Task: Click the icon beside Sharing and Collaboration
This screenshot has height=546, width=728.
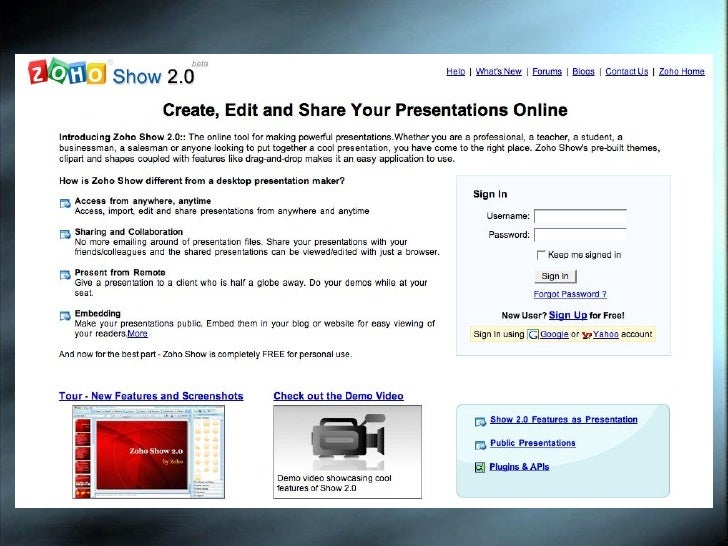Action: pos(65,234)
